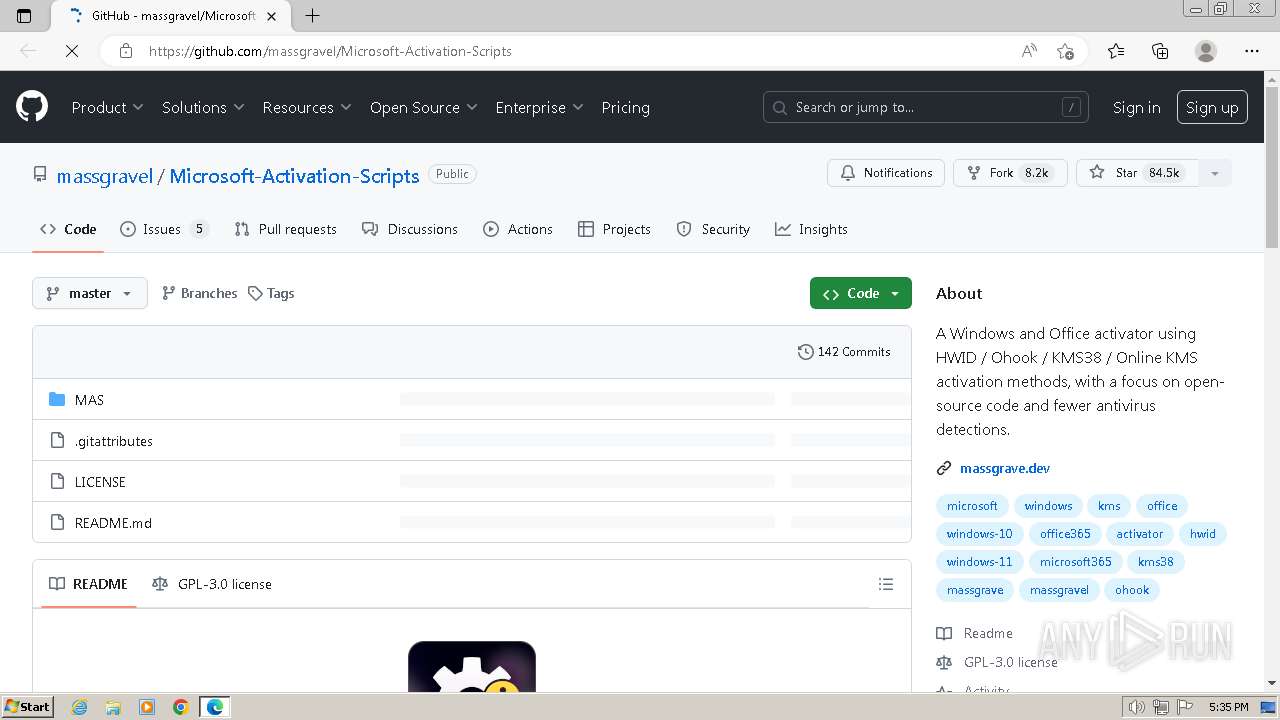Expand the Solutions menu
1280x720 pixels.
point(203,107)
